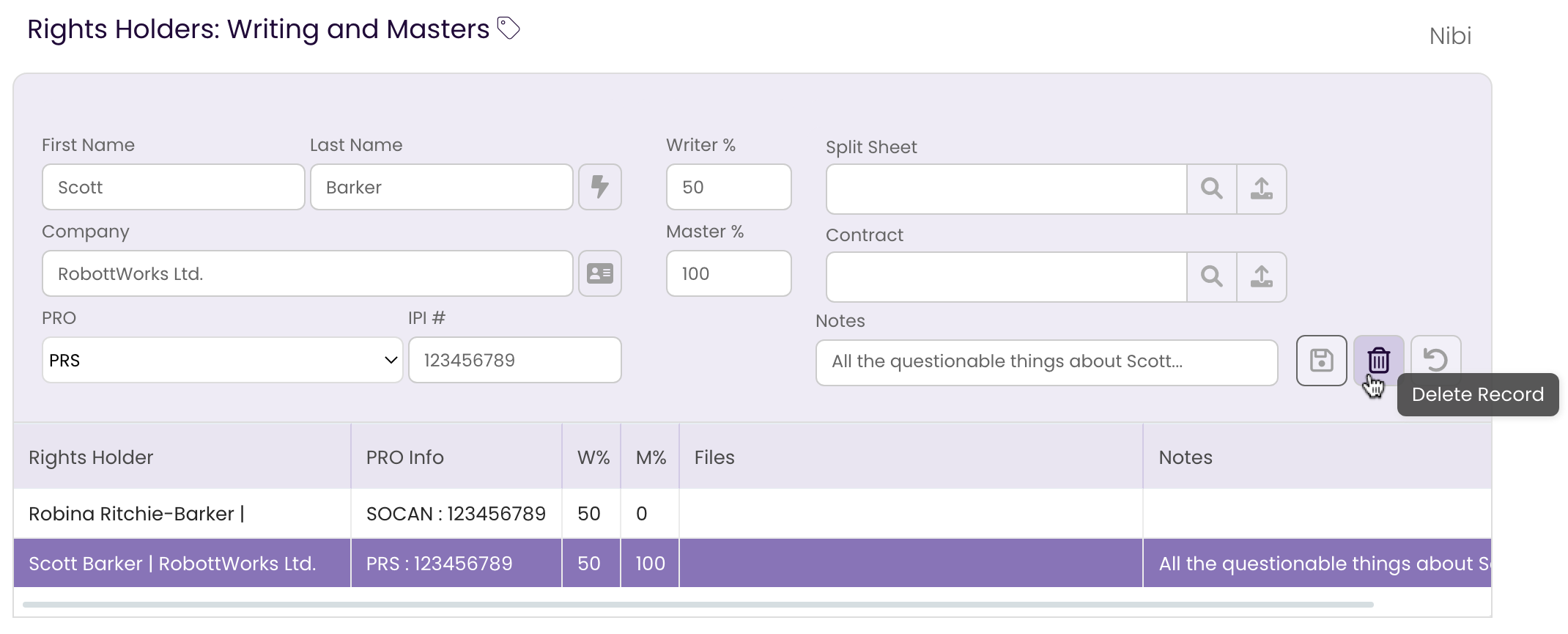The width and height of the screenshot is (1568, 634).
Task: Click the horizontal scrollbar below the table
Action: pos(698,605)
